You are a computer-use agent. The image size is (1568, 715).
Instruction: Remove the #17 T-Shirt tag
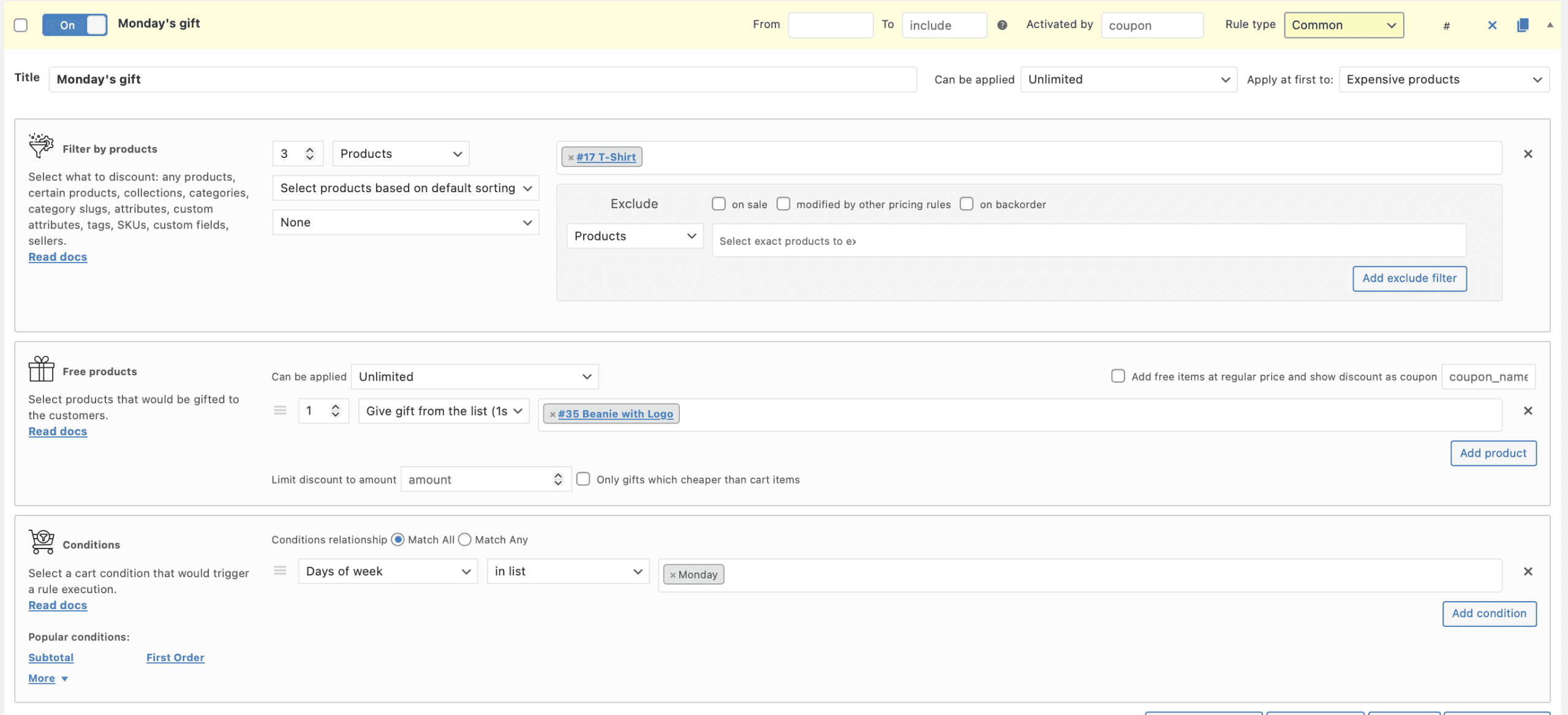(x=571, y=157)
